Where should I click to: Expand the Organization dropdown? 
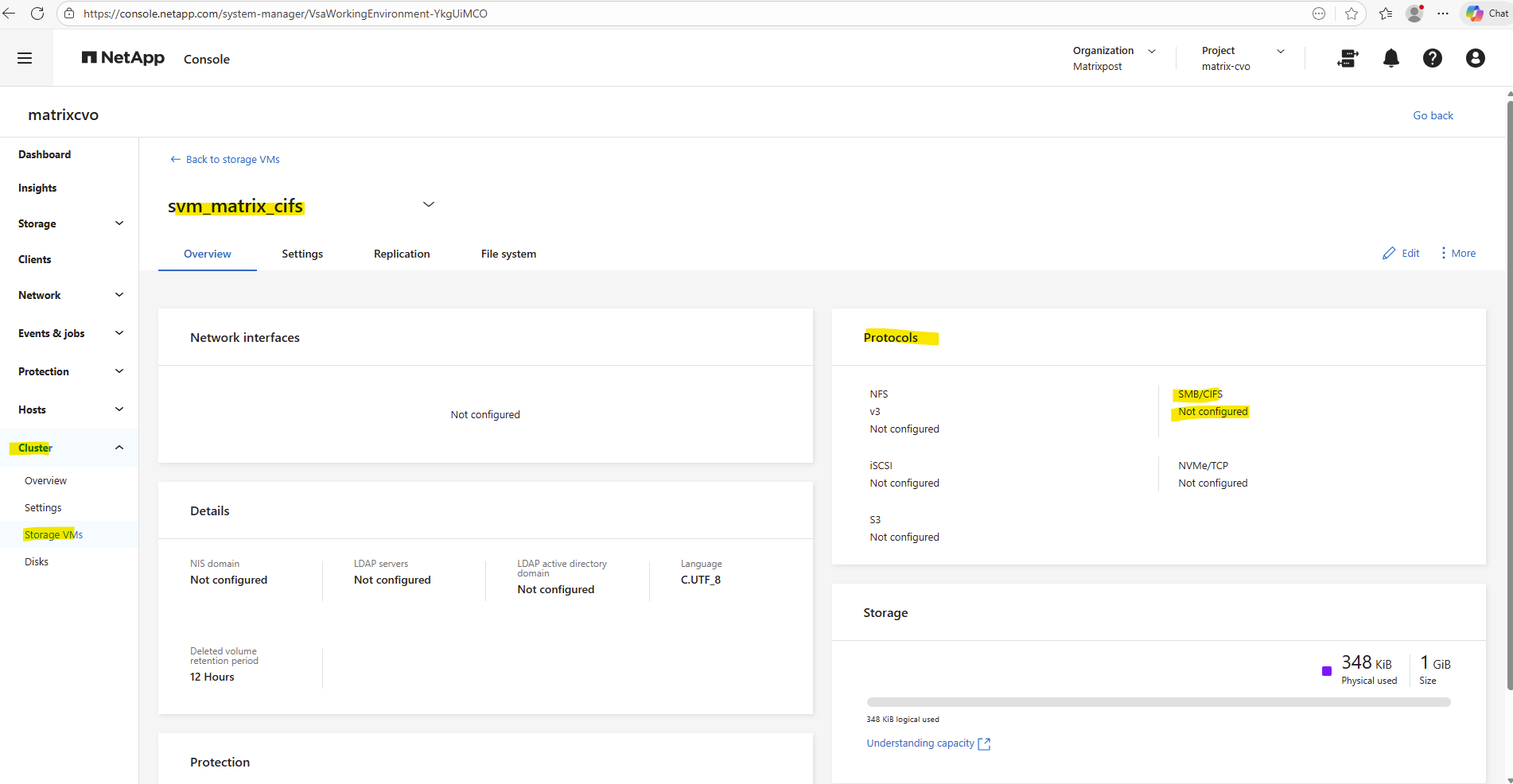pyautogui.click(x=1151, y=51)
